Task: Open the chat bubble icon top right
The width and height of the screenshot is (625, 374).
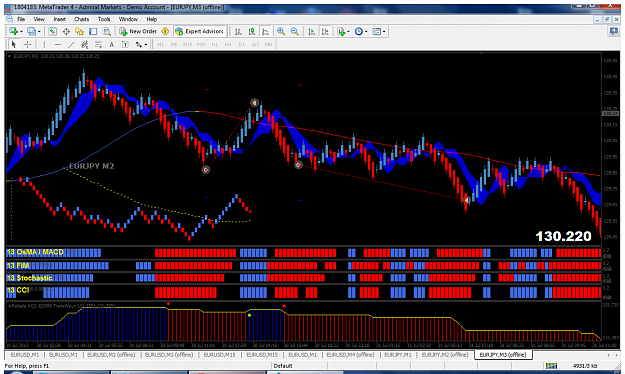Action: [613, 31]
